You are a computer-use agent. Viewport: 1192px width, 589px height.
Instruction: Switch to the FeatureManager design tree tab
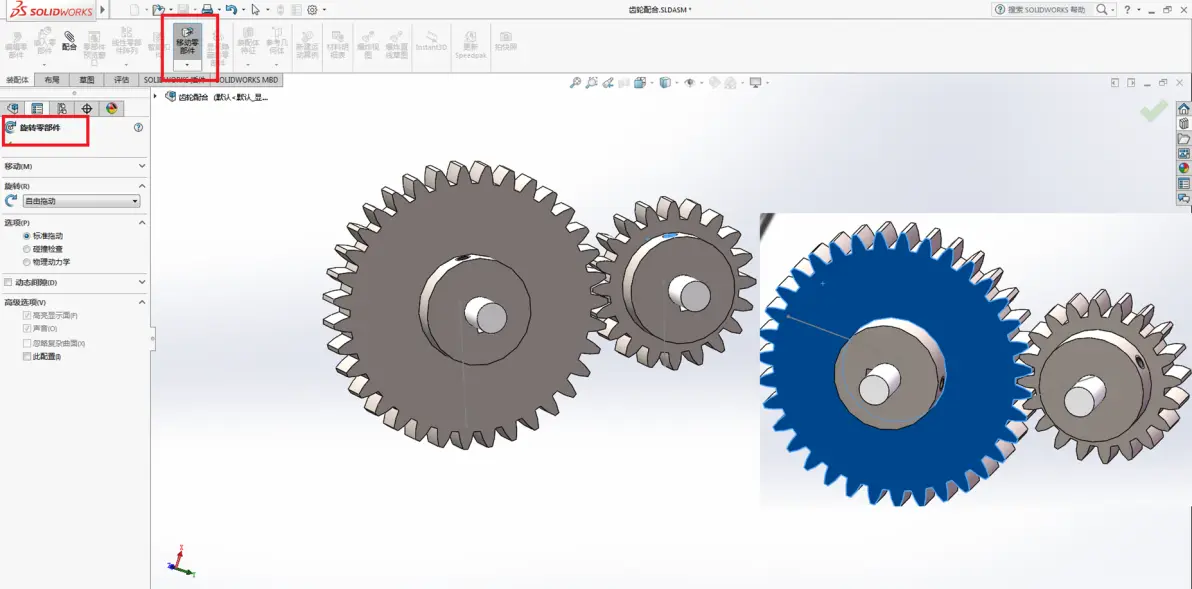12,109
